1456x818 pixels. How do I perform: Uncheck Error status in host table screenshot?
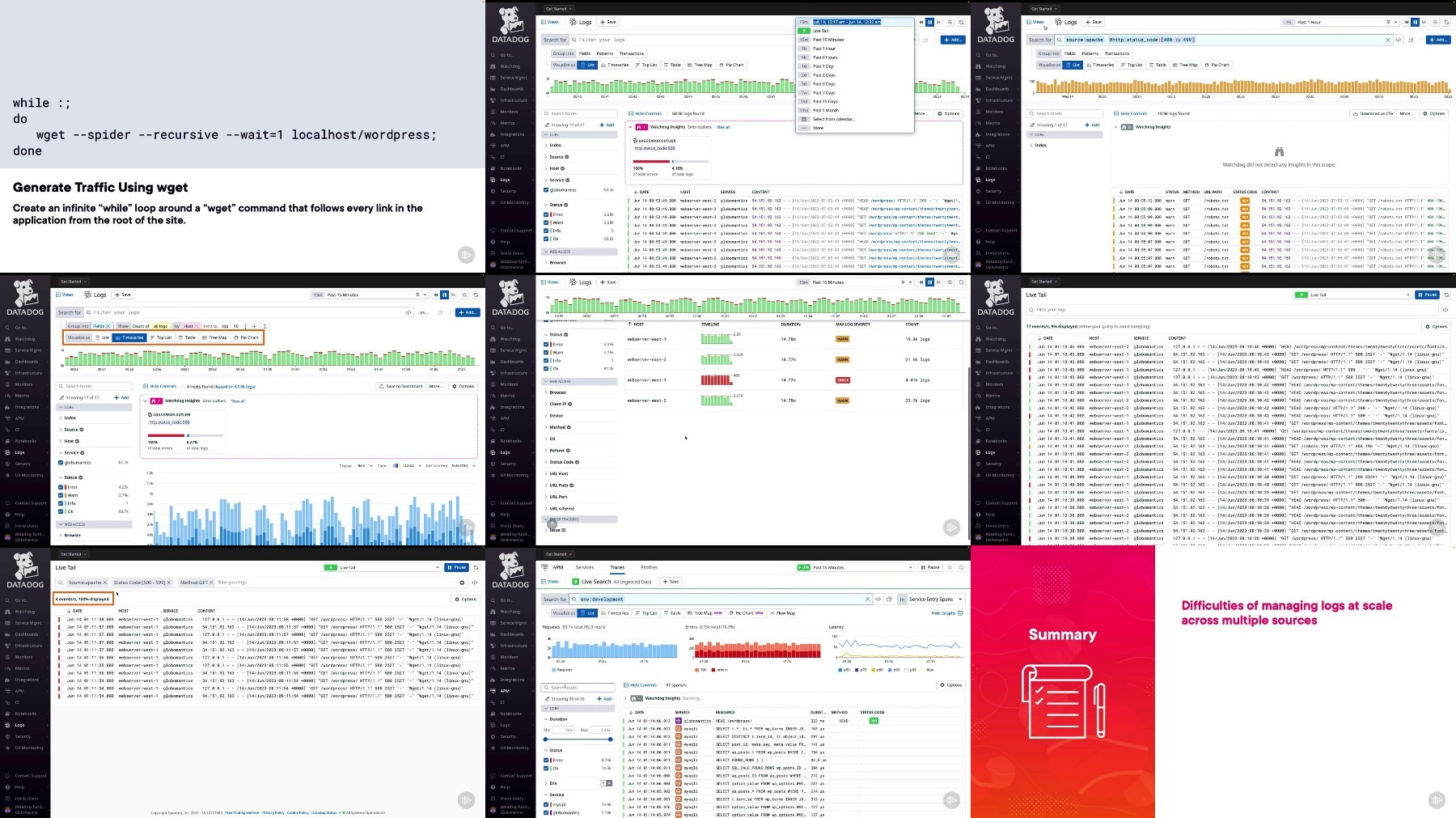point(547,345)
